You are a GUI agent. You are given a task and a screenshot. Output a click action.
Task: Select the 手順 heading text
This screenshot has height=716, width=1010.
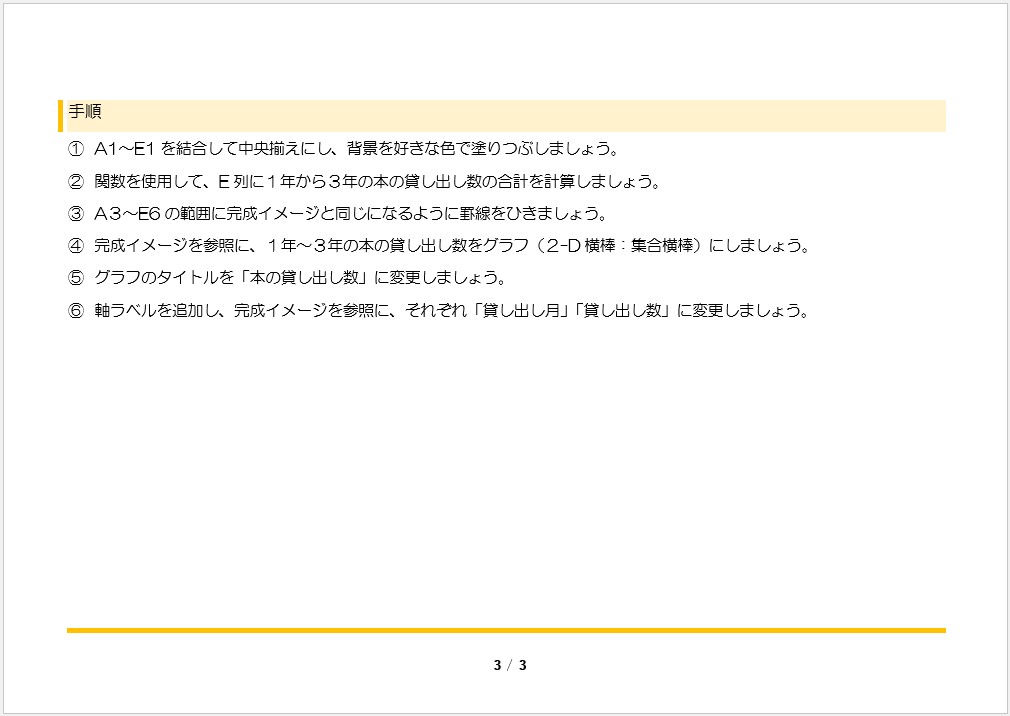coord(85,112)
